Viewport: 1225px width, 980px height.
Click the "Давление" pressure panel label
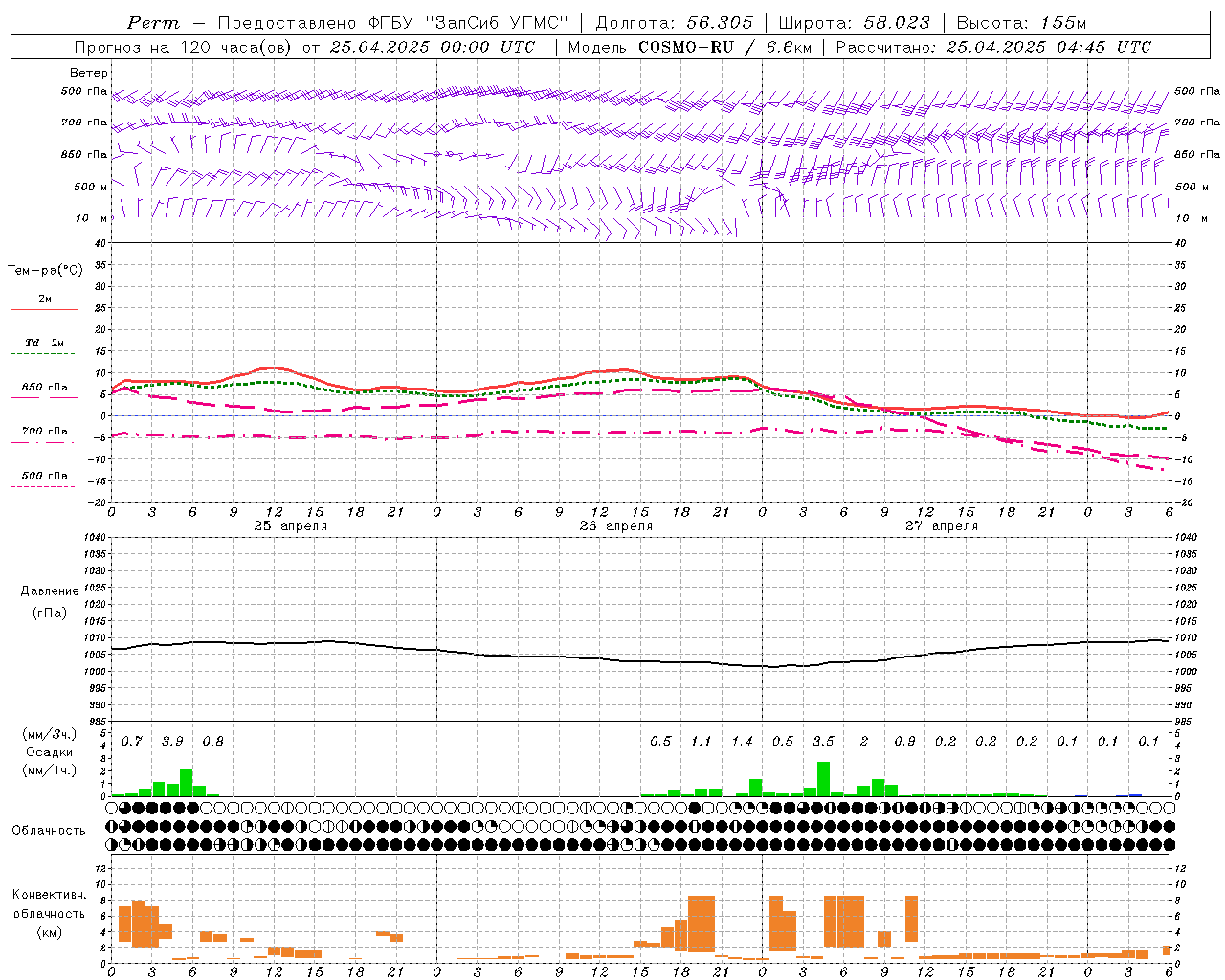[x=50, y=591]
